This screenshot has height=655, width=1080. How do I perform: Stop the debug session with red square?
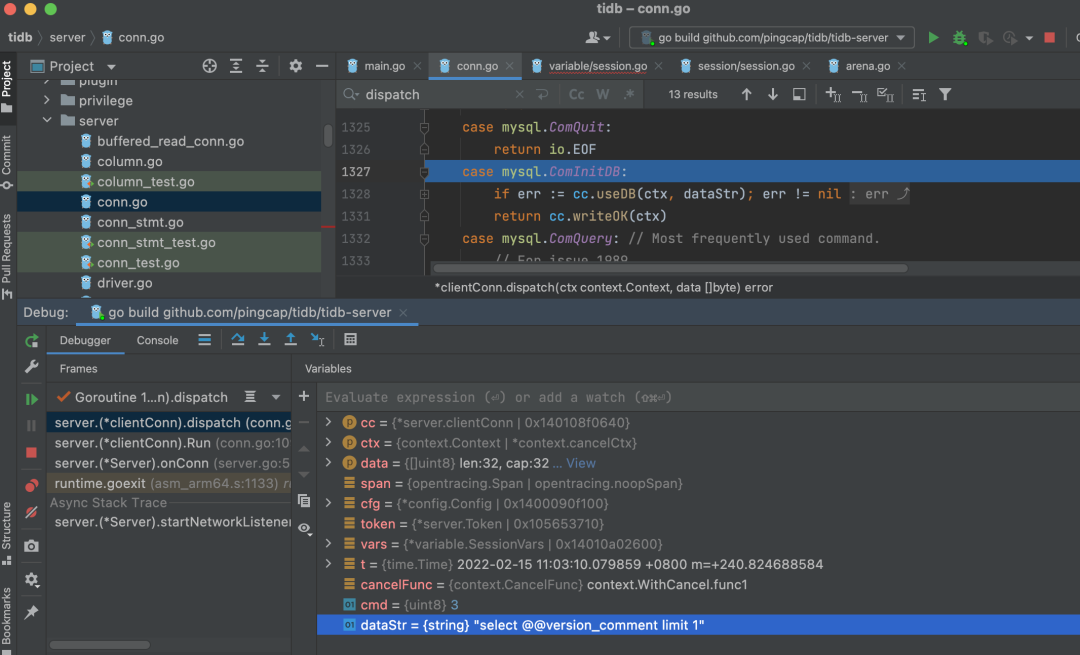(32, 452)
